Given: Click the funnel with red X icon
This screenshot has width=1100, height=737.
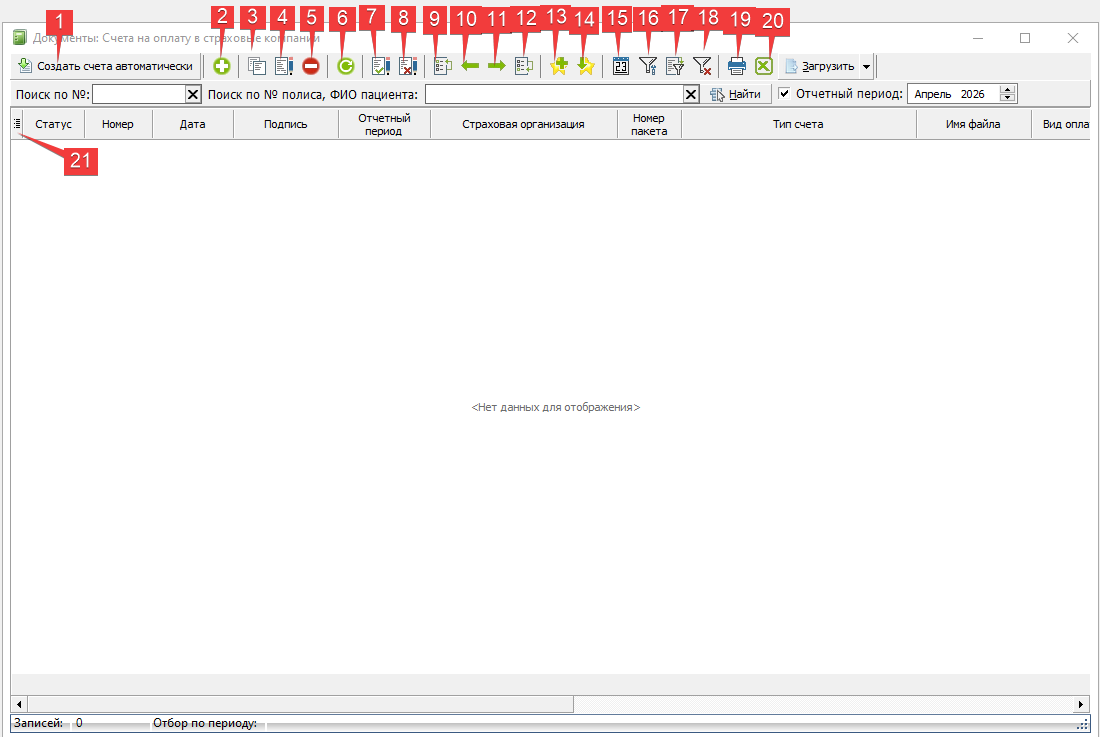Looking at the screenshot, I should coord(702,67).
